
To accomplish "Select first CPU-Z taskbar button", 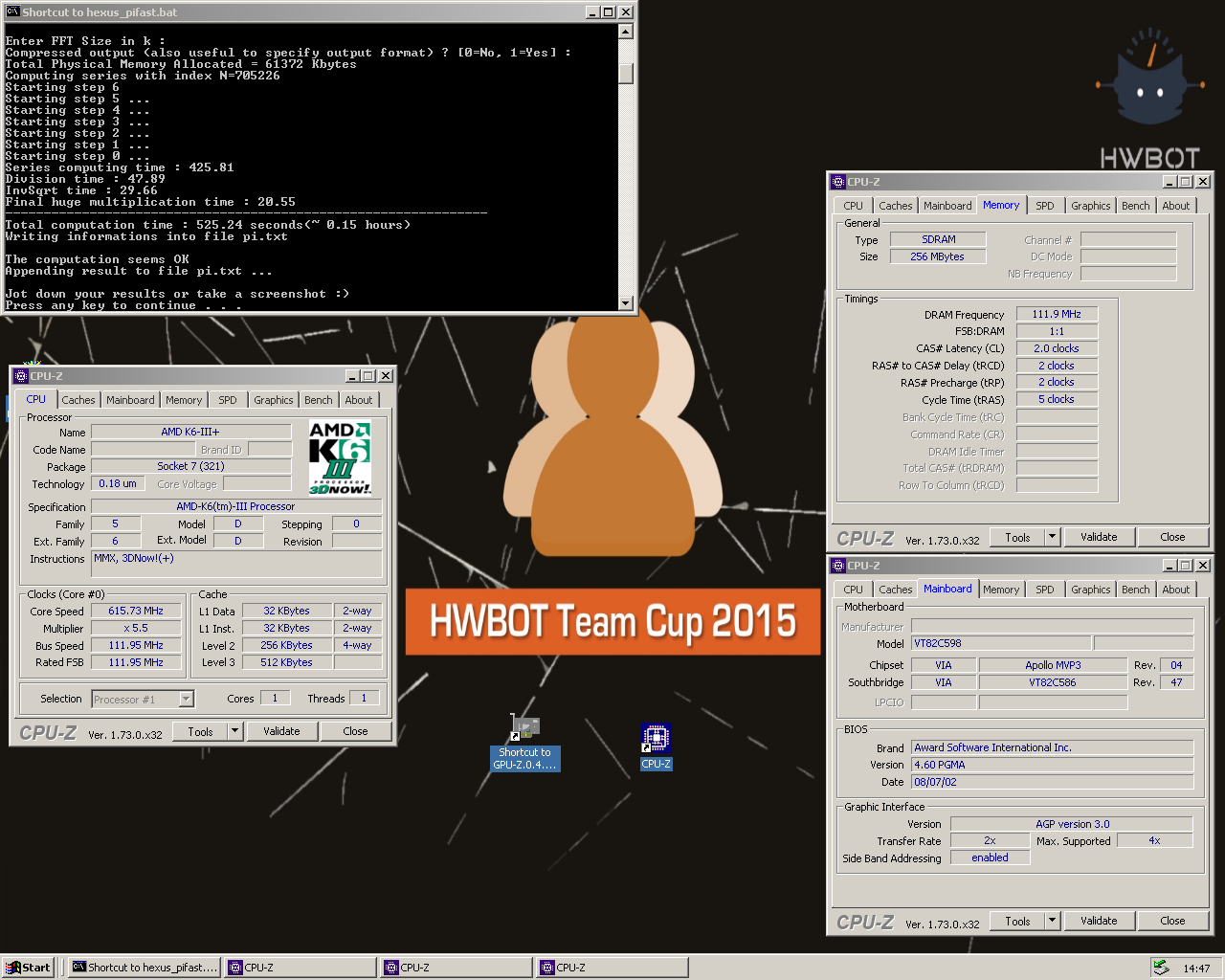I will (301, 968).
